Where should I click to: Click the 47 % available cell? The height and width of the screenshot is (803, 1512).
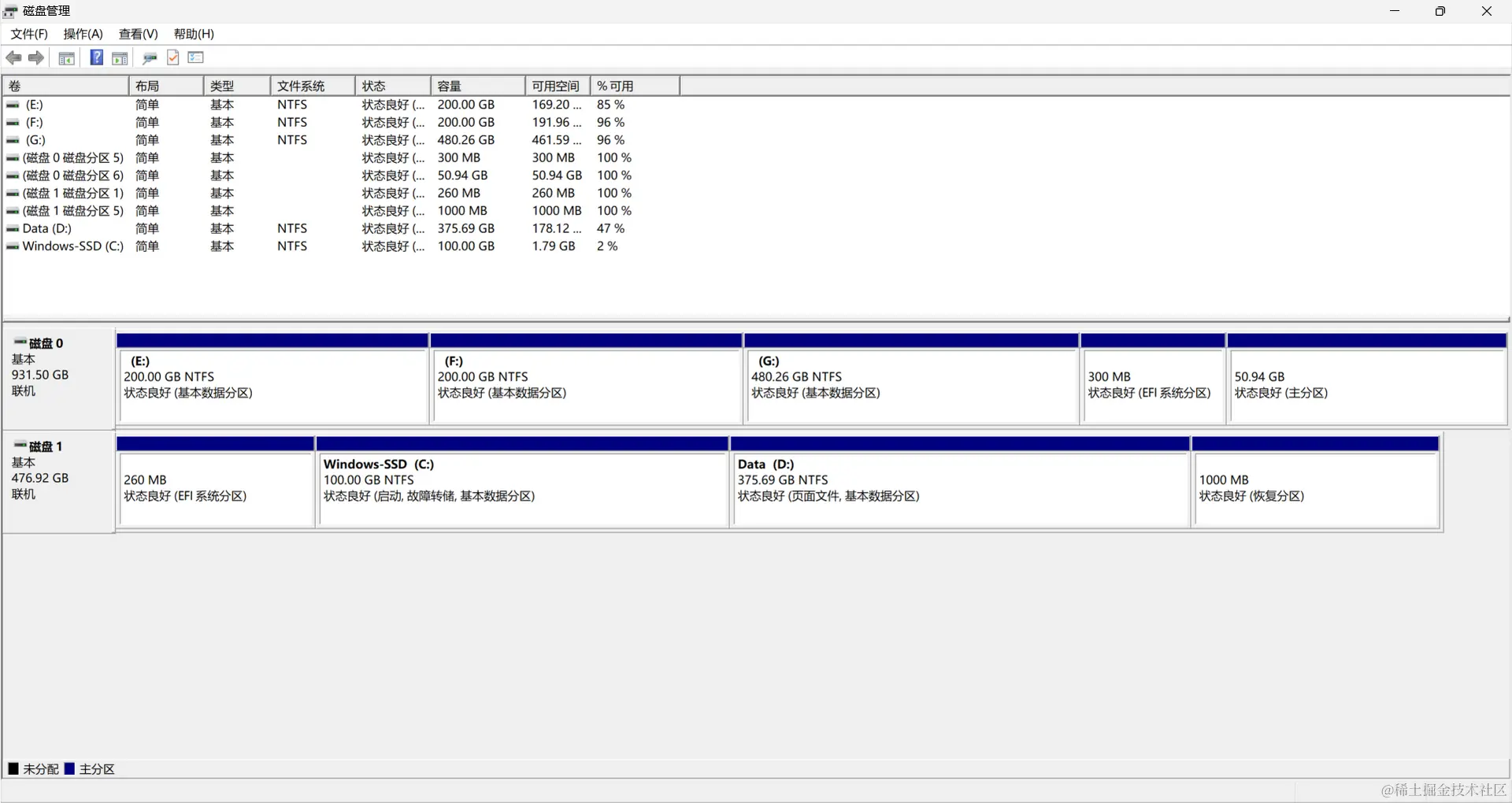tap(610, 228)
